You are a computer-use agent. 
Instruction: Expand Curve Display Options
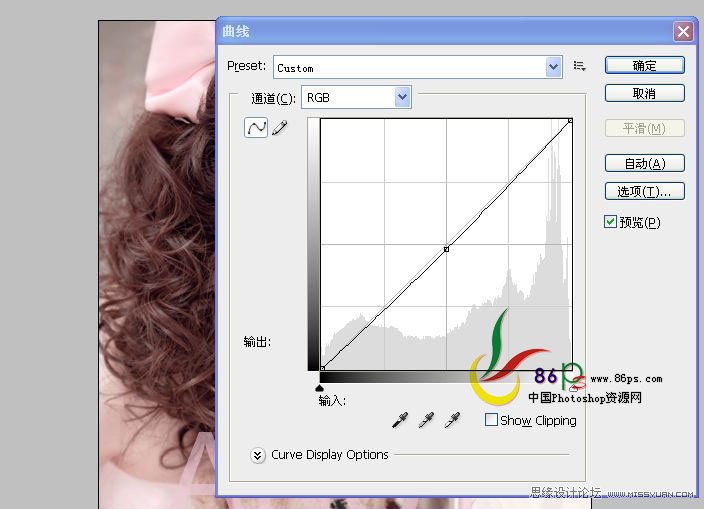click(x=257, y=455)
